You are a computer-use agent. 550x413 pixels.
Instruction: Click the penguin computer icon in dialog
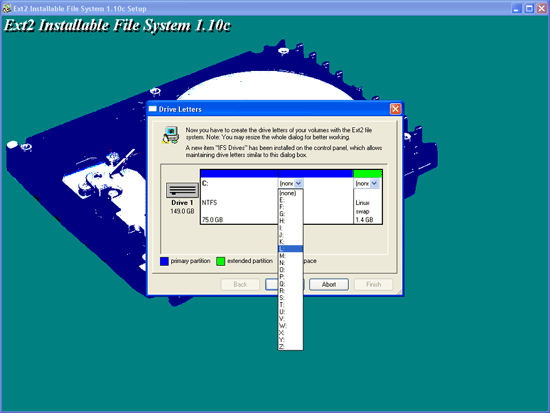171,135
